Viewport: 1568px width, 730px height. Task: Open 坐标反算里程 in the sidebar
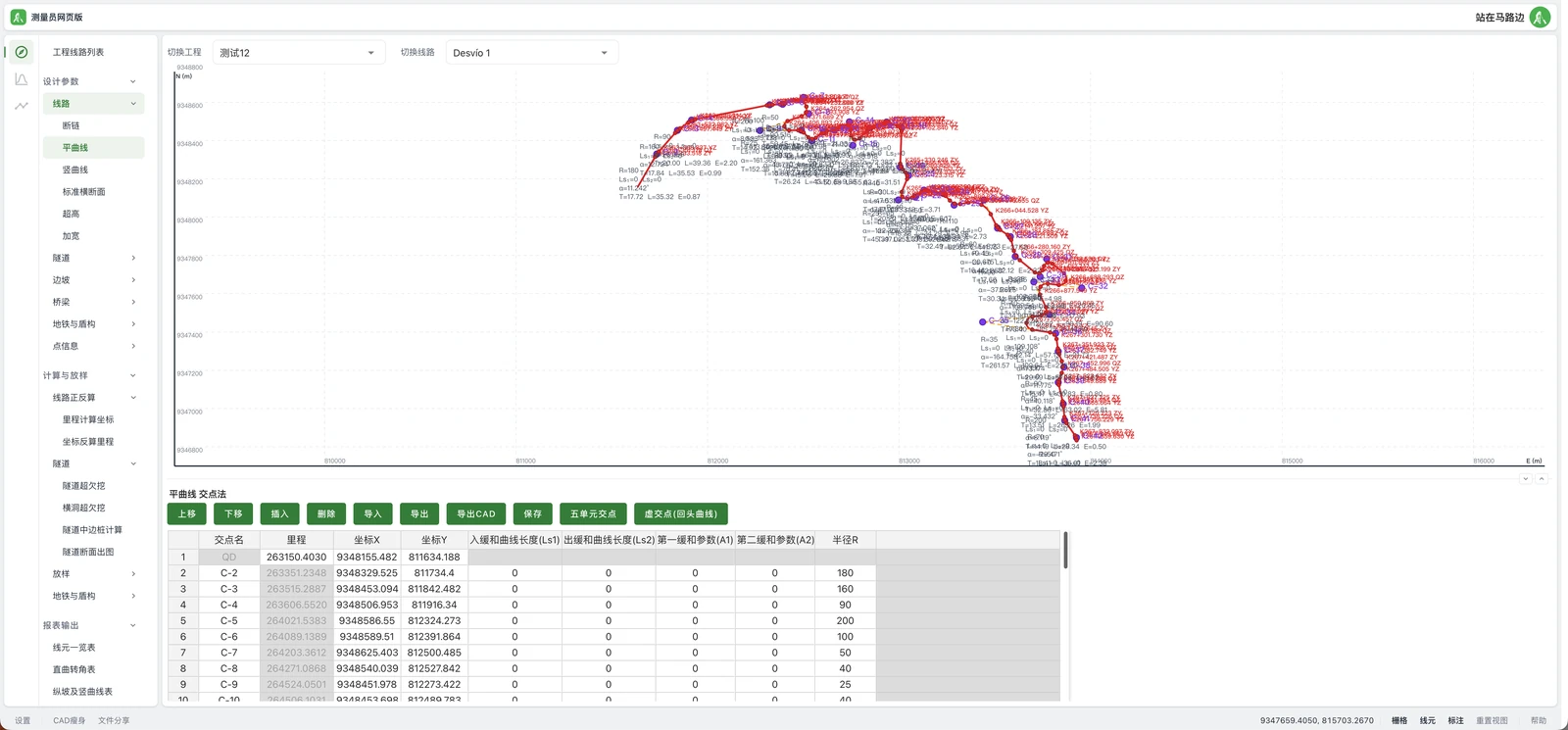click(x=88, y=442)
